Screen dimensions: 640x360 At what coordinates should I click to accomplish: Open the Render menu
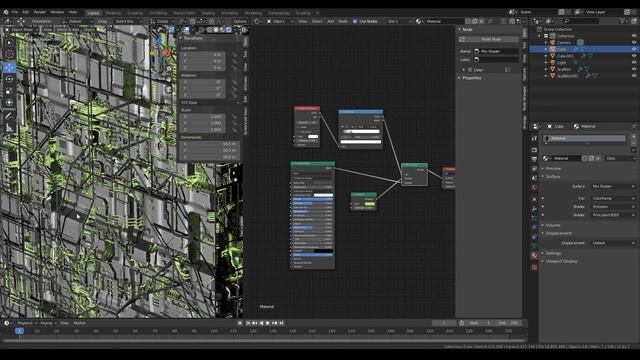click(x=40, y=12)
